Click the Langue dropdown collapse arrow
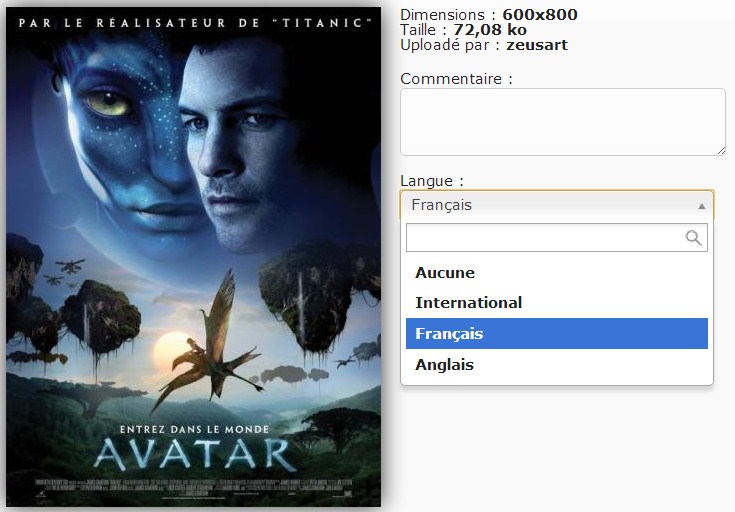Viewport: 735px width, 512px height. coord(701,206)
